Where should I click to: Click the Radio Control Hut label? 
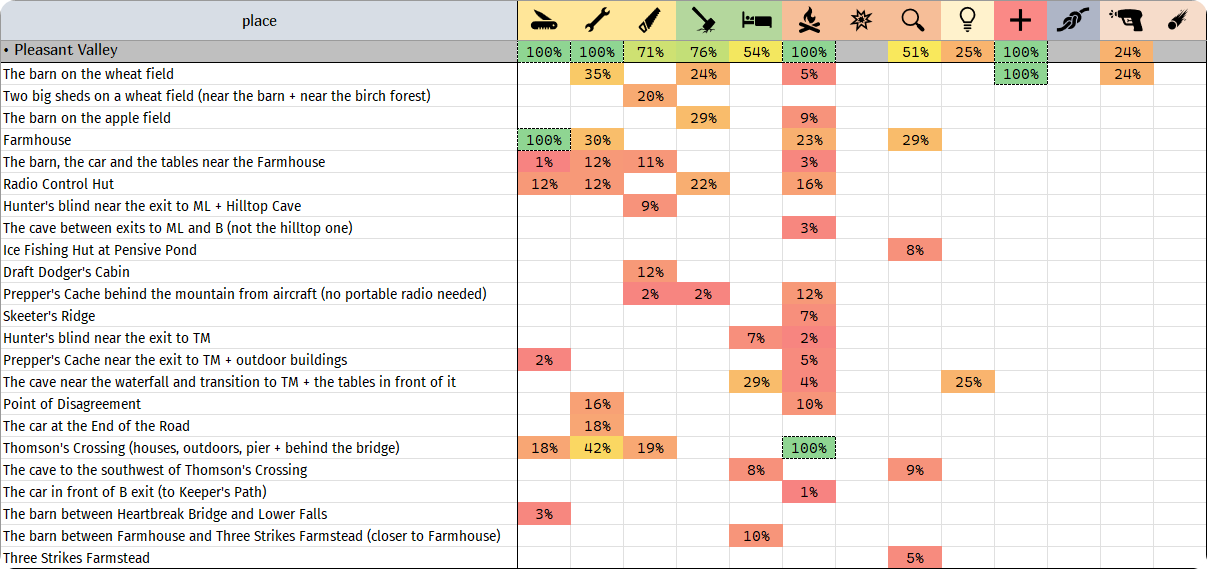[x=59, y=184]
